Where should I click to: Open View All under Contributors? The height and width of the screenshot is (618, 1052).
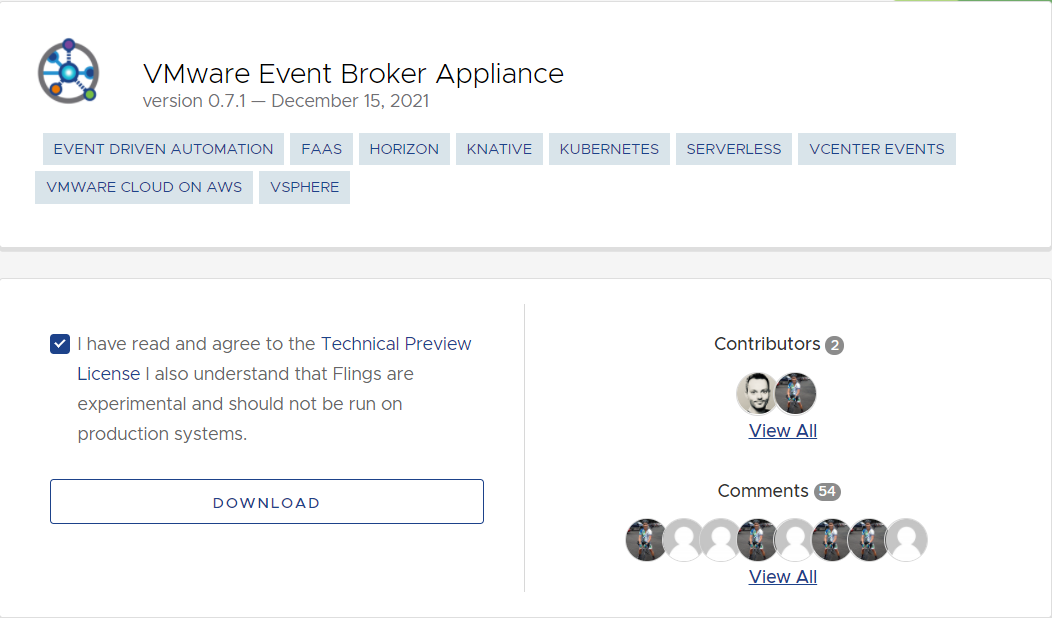(782, 431)
